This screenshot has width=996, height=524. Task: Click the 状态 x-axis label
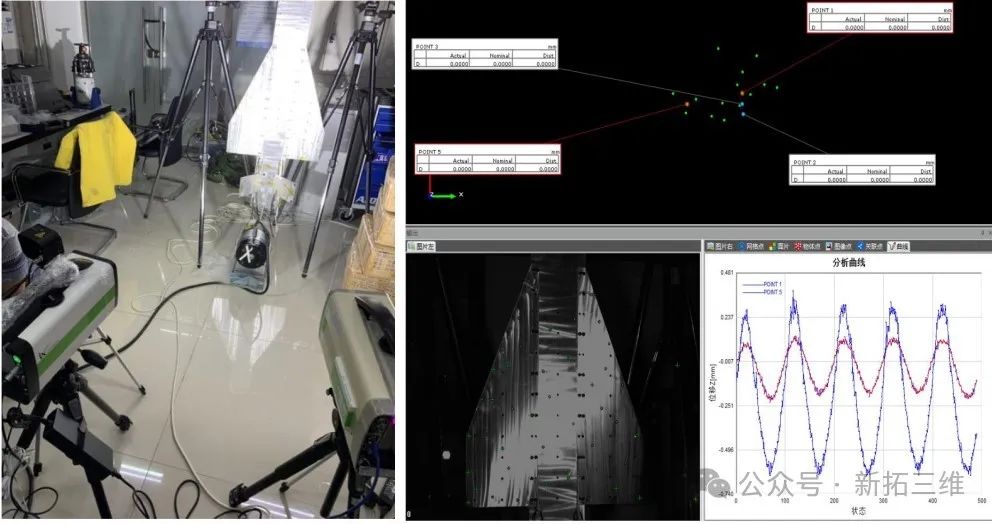point(858,511)
